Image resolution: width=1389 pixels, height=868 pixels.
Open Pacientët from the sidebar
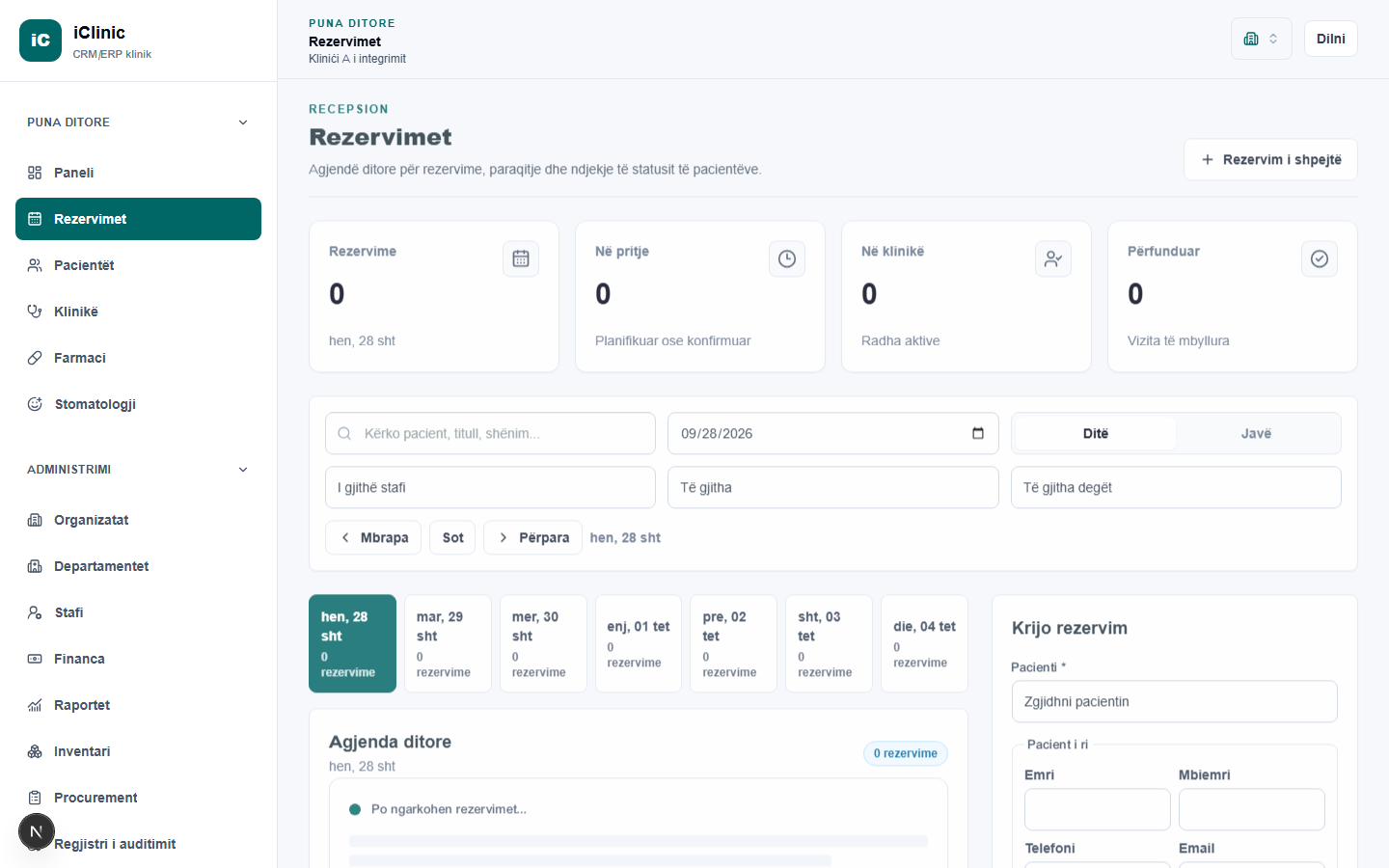138,265
